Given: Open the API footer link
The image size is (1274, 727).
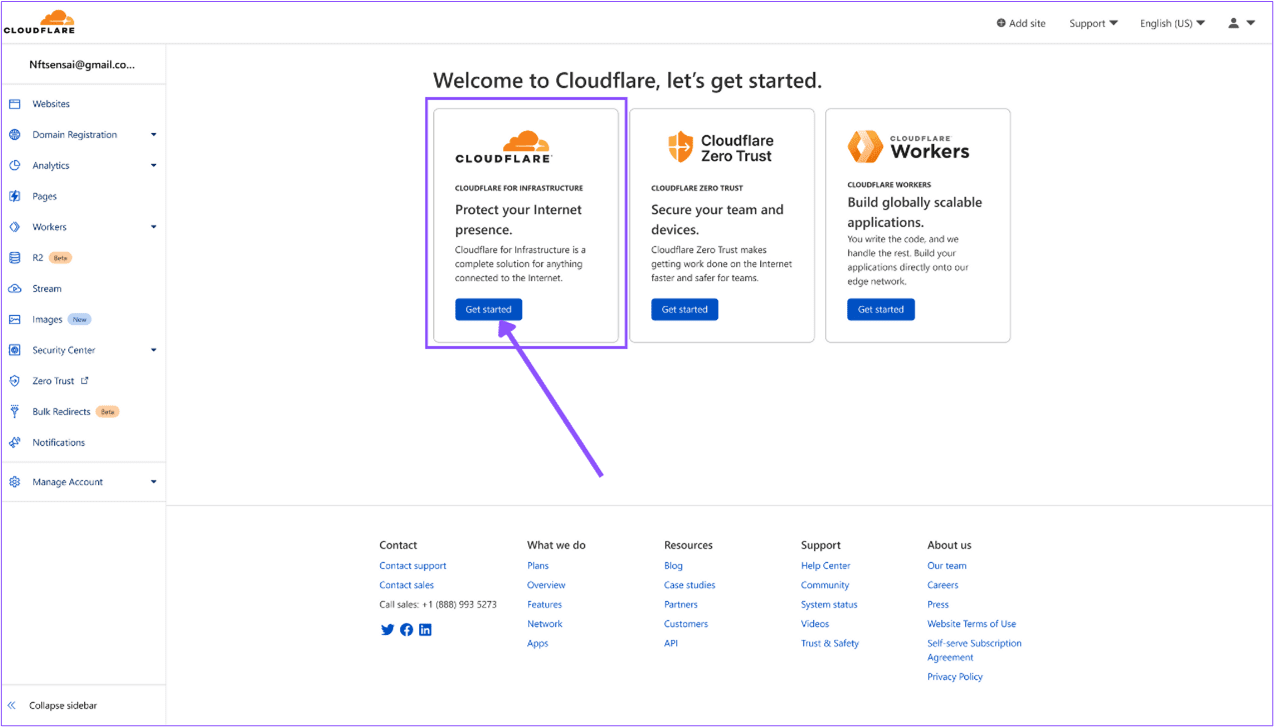Looking at the screenshot, I should pos(671,644).
